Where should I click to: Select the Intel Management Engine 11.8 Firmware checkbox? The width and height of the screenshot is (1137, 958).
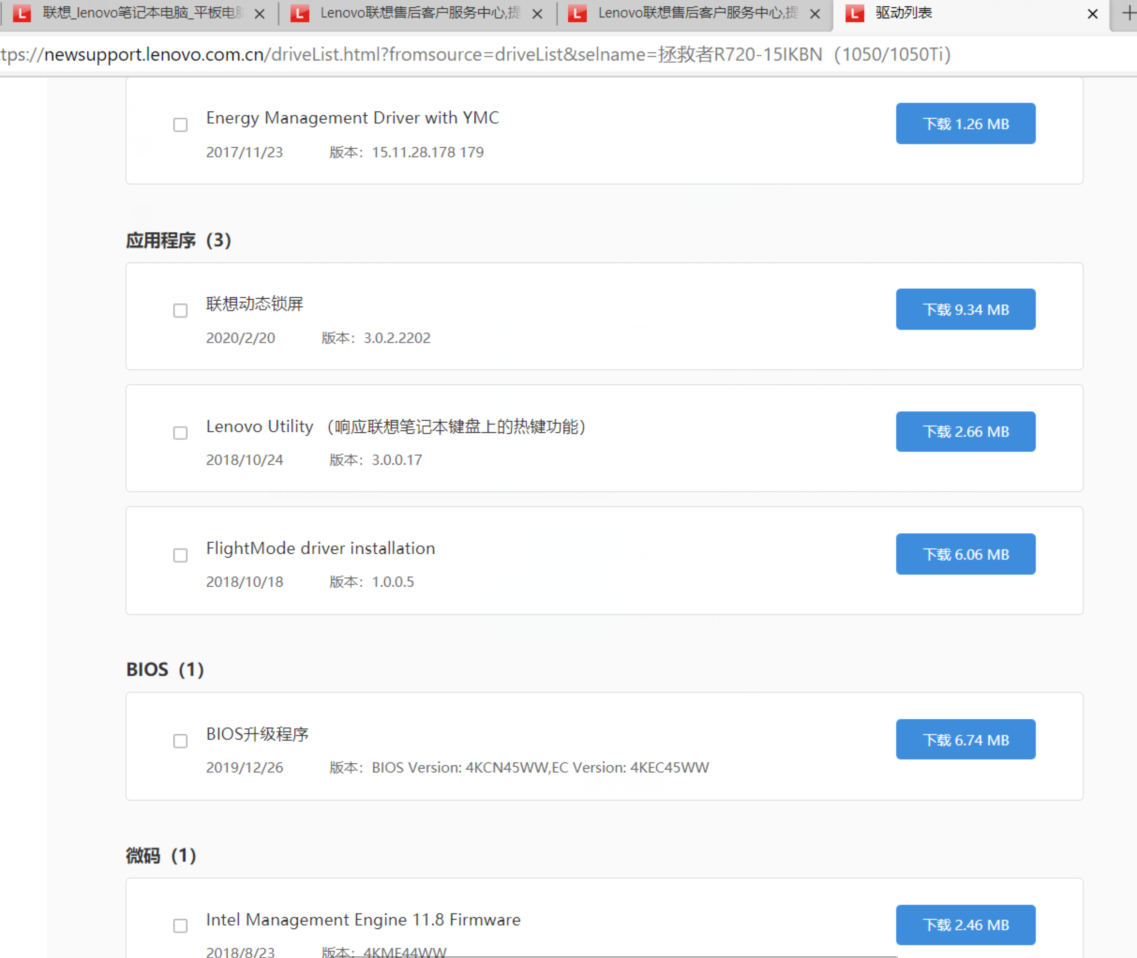coord(180,926)
